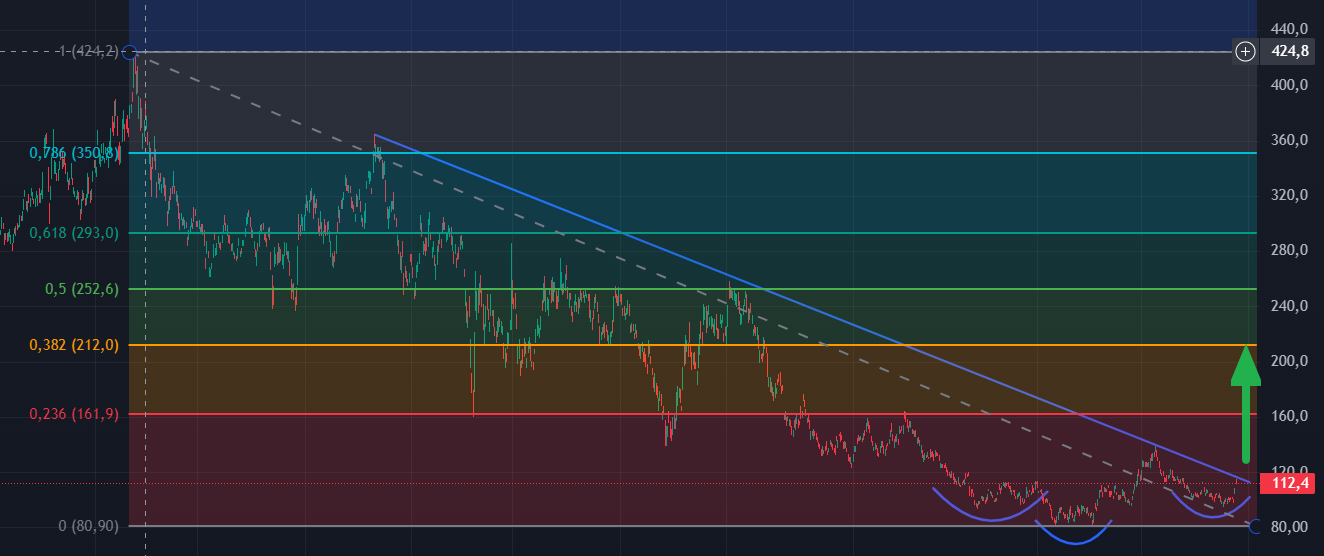Click 360,0 on the price scale
The image size is (1324, 556).
point(1288,140)
